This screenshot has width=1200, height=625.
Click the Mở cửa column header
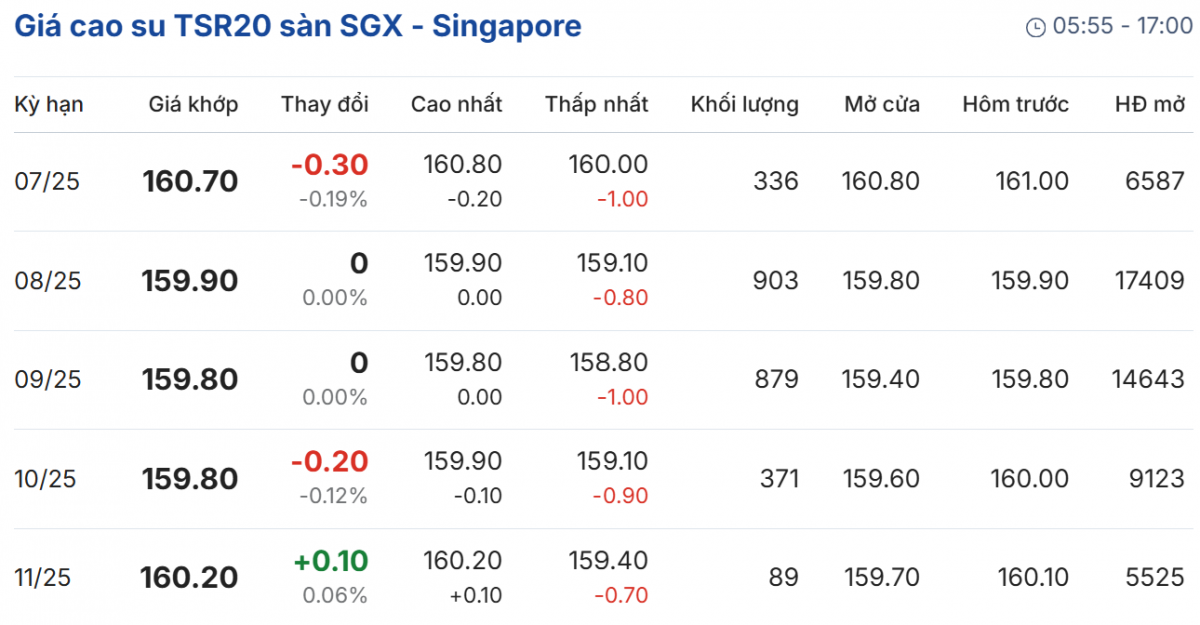[881, 104]
